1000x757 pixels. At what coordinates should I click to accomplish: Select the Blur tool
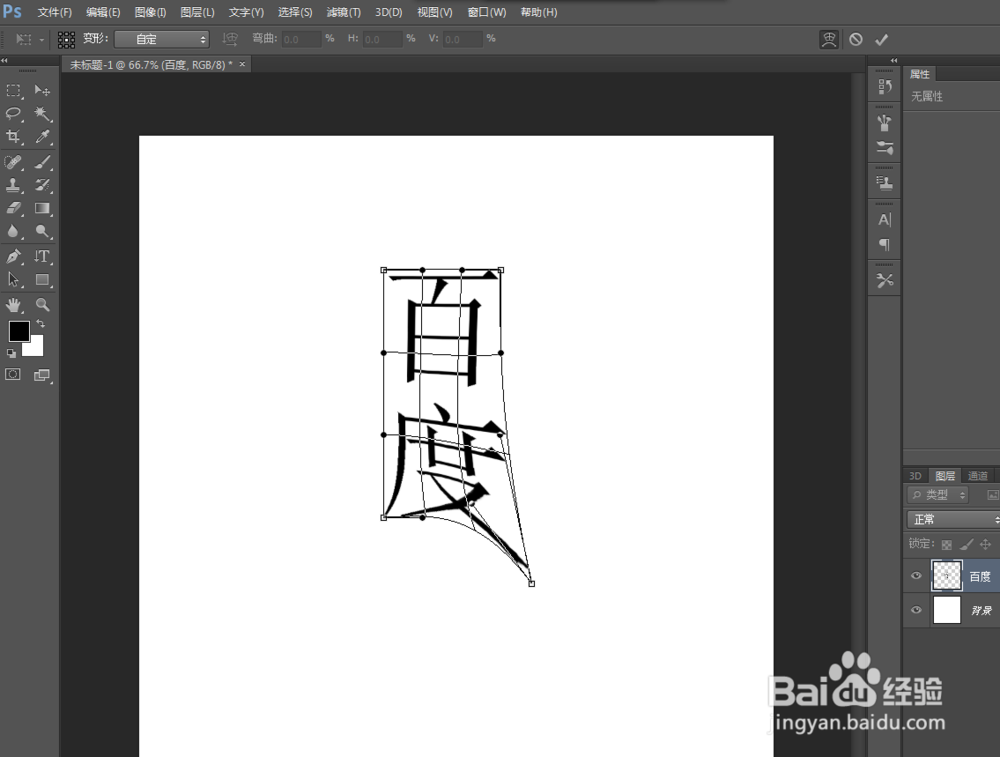[x=13, y=231]
